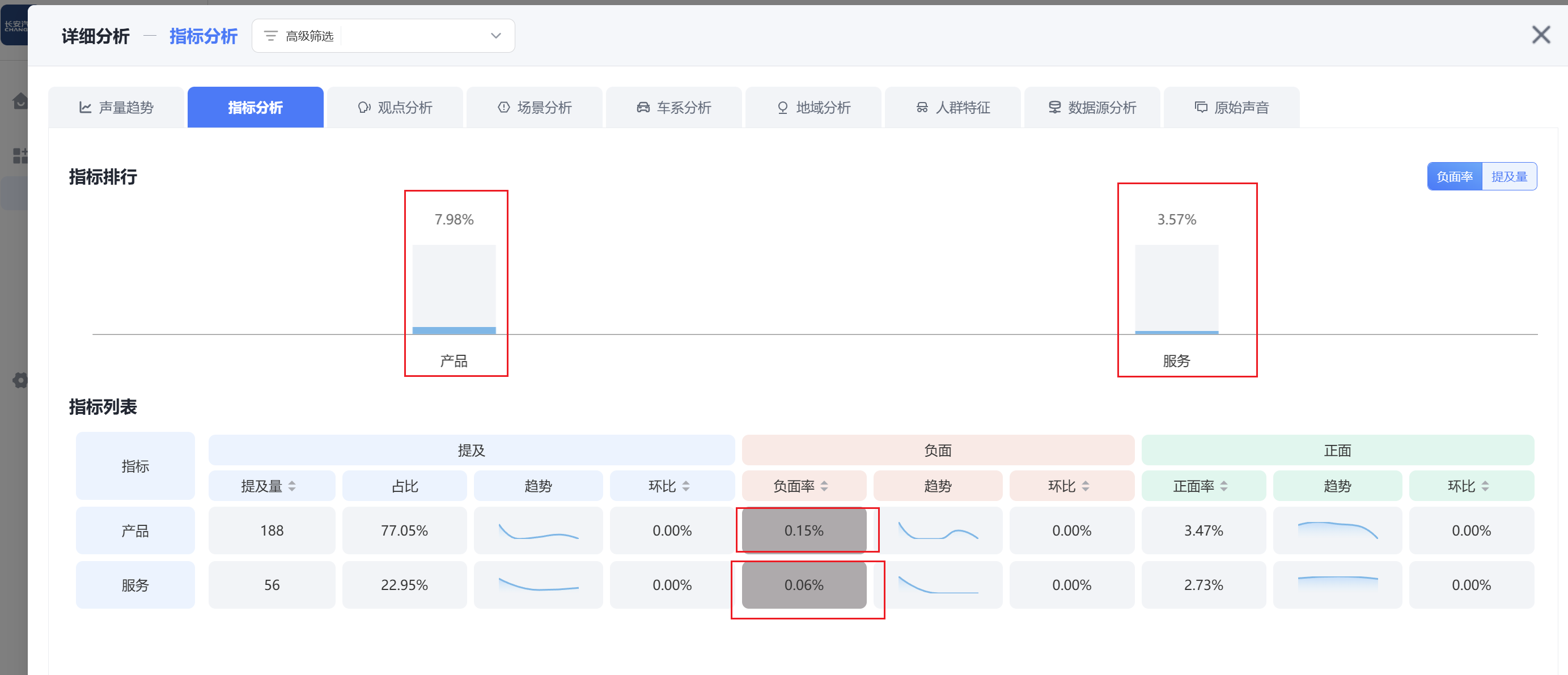Viewport: 1568px width, 675px height.
Task: Click the 指标分析 breadcrumb link
Action: click(204, 36)
